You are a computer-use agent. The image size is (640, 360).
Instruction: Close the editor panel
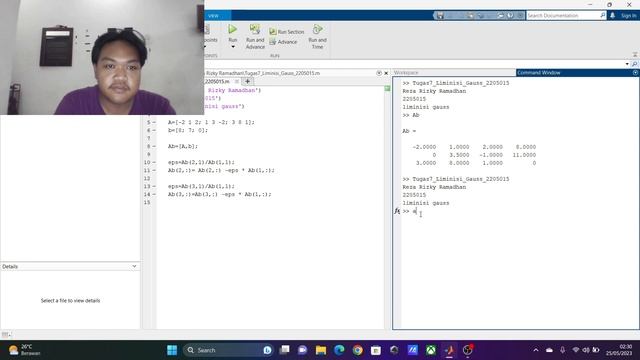coord(386,73)
